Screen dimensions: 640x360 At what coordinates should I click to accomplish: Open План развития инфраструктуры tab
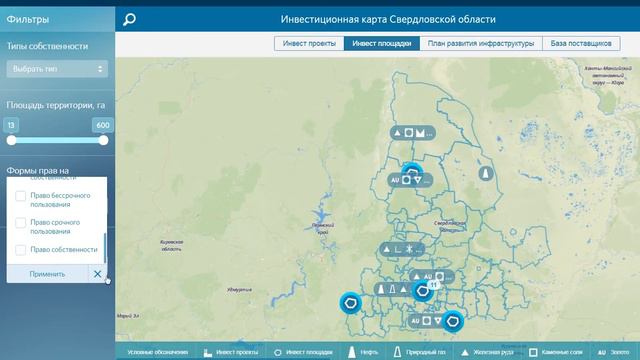481,43
